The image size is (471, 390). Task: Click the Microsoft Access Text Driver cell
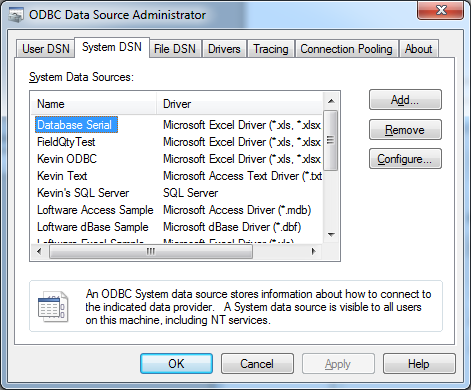point(242,176)
